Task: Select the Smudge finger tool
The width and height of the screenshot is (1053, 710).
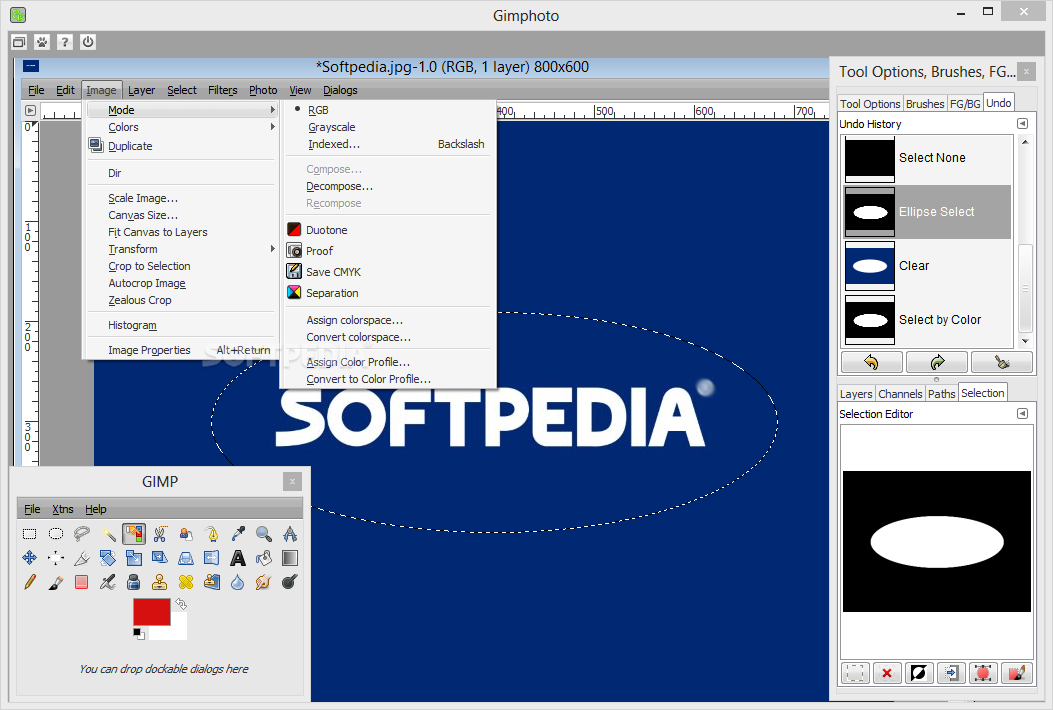Action: point(264,582)
